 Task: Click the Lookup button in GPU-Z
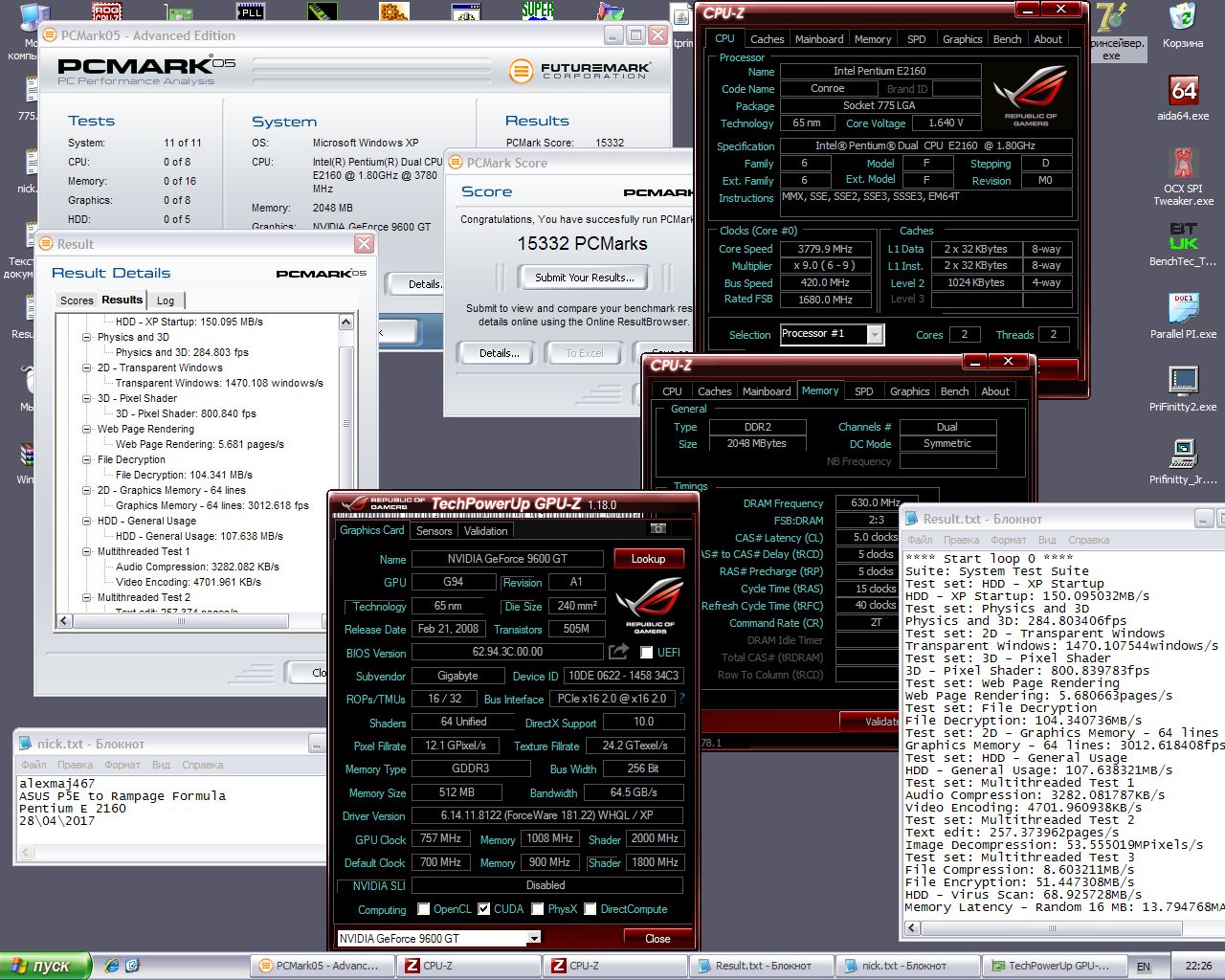pyautogui.click(x=648, y=559)
